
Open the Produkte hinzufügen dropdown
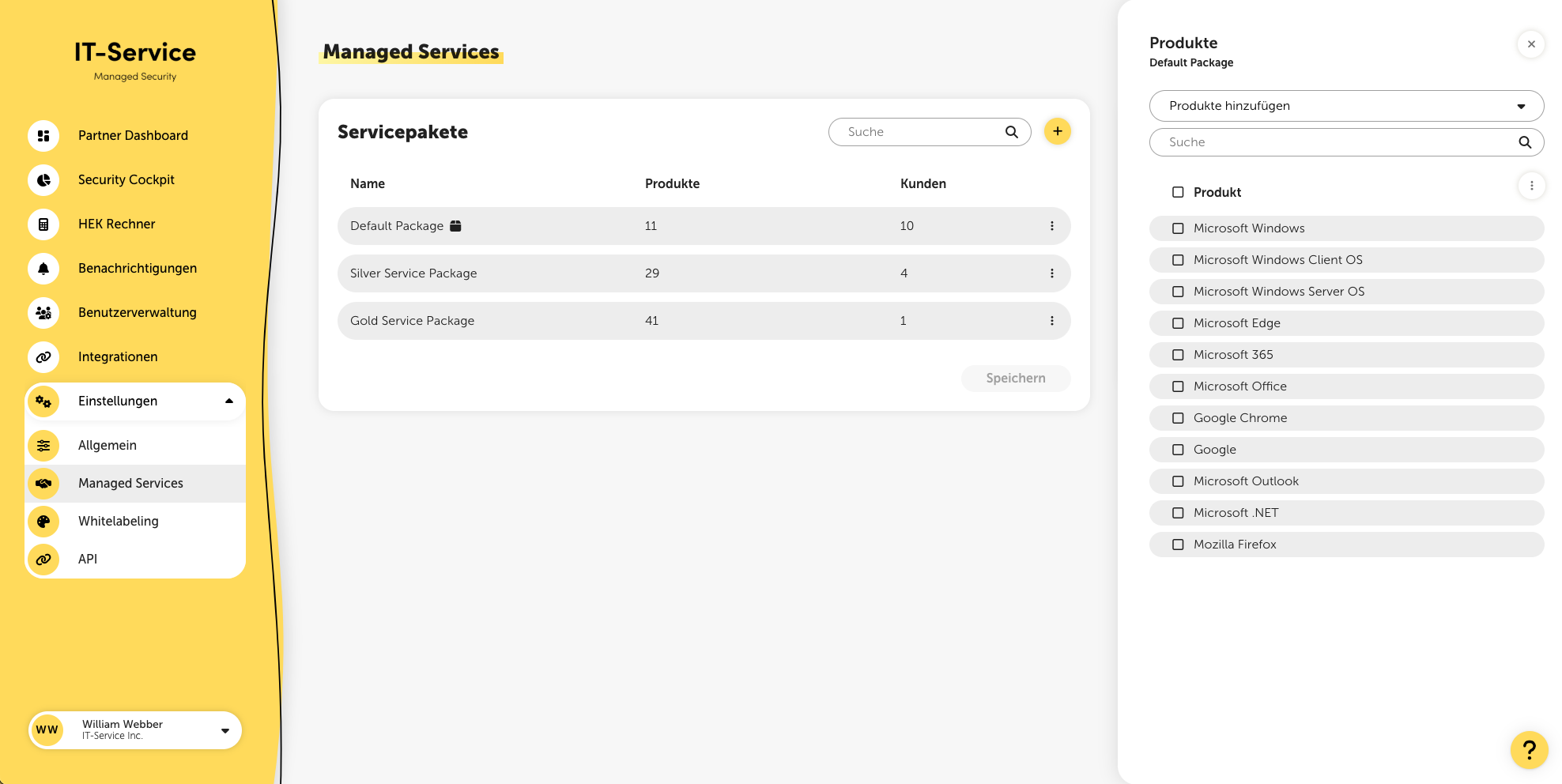pos(1346,106)
